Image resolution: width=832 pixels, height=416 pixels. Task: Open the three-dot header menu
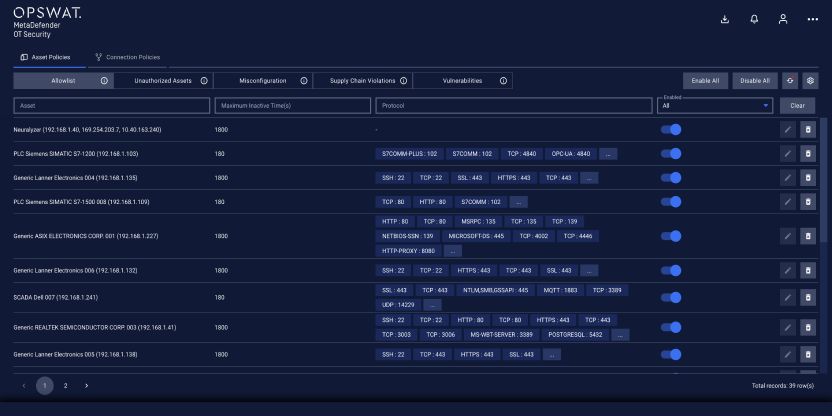coord(812,19)
